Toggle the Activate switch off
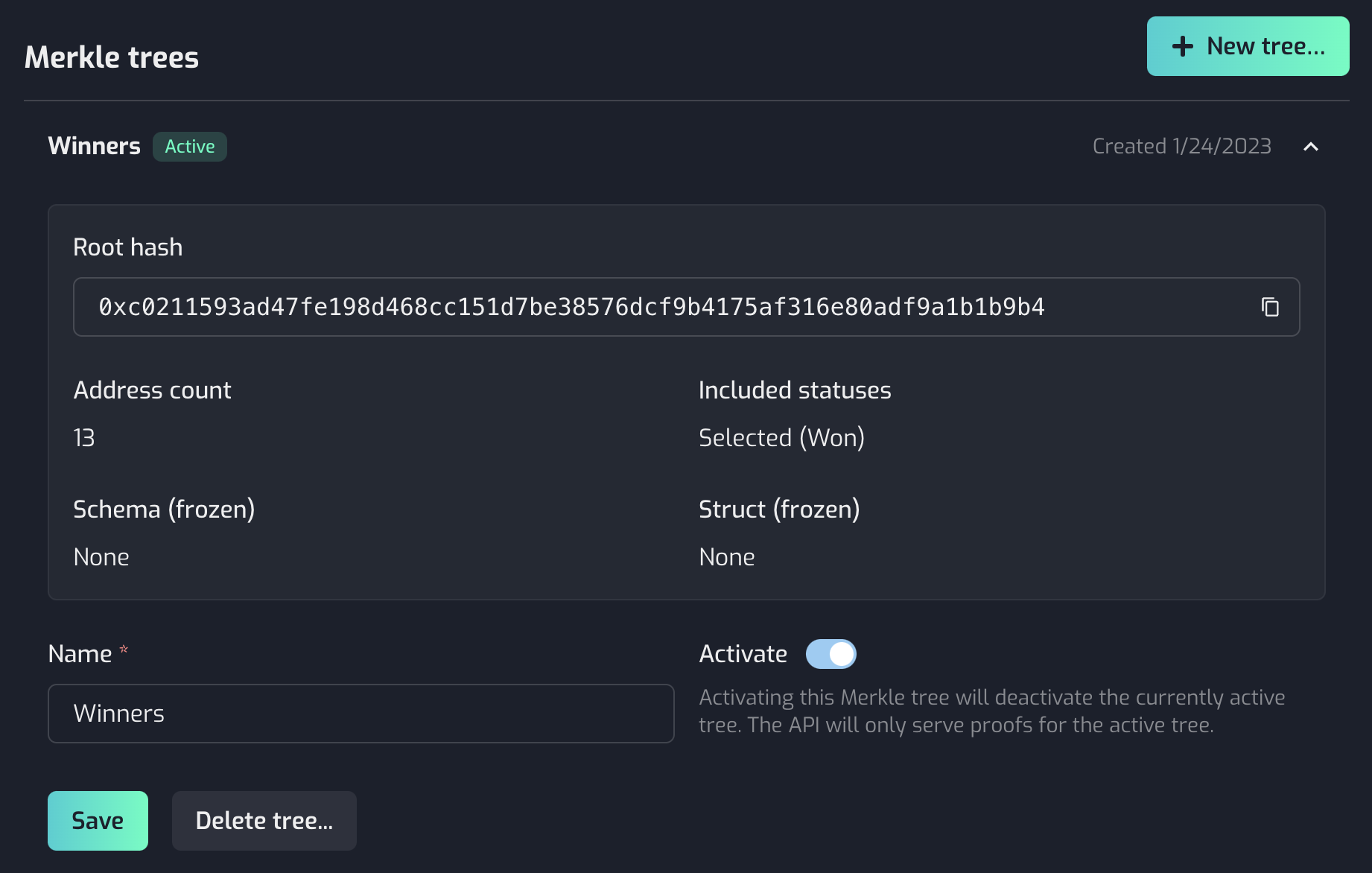This screenshot has width=1372, height=873. tap(831, 654)
